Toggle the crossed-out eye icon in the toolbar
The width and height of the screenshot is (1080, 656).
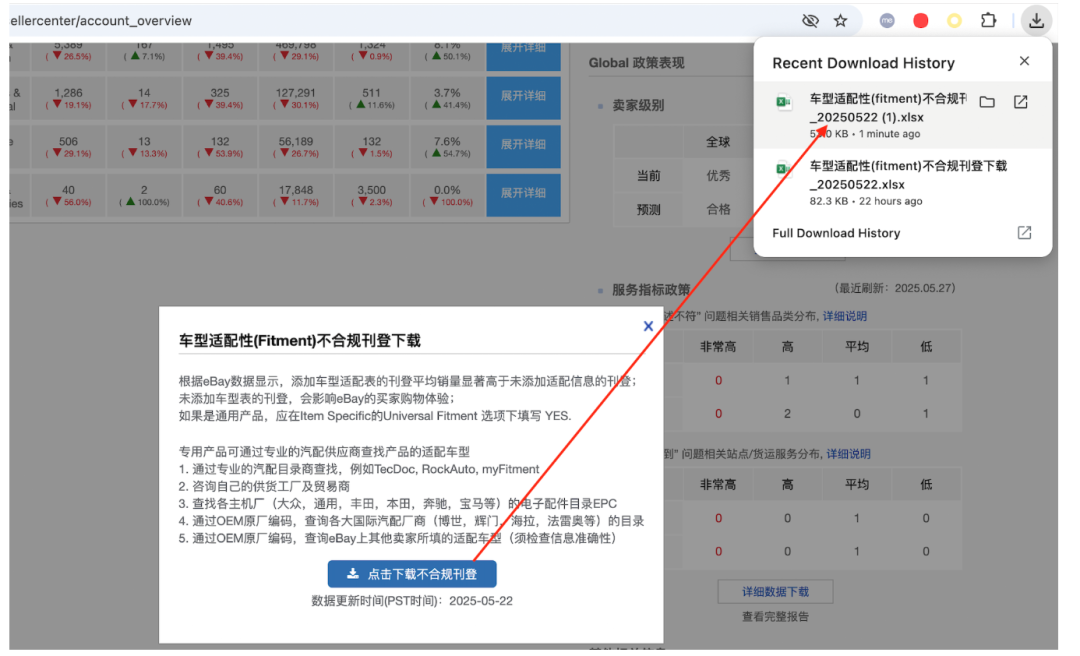[x=810, y=20]
